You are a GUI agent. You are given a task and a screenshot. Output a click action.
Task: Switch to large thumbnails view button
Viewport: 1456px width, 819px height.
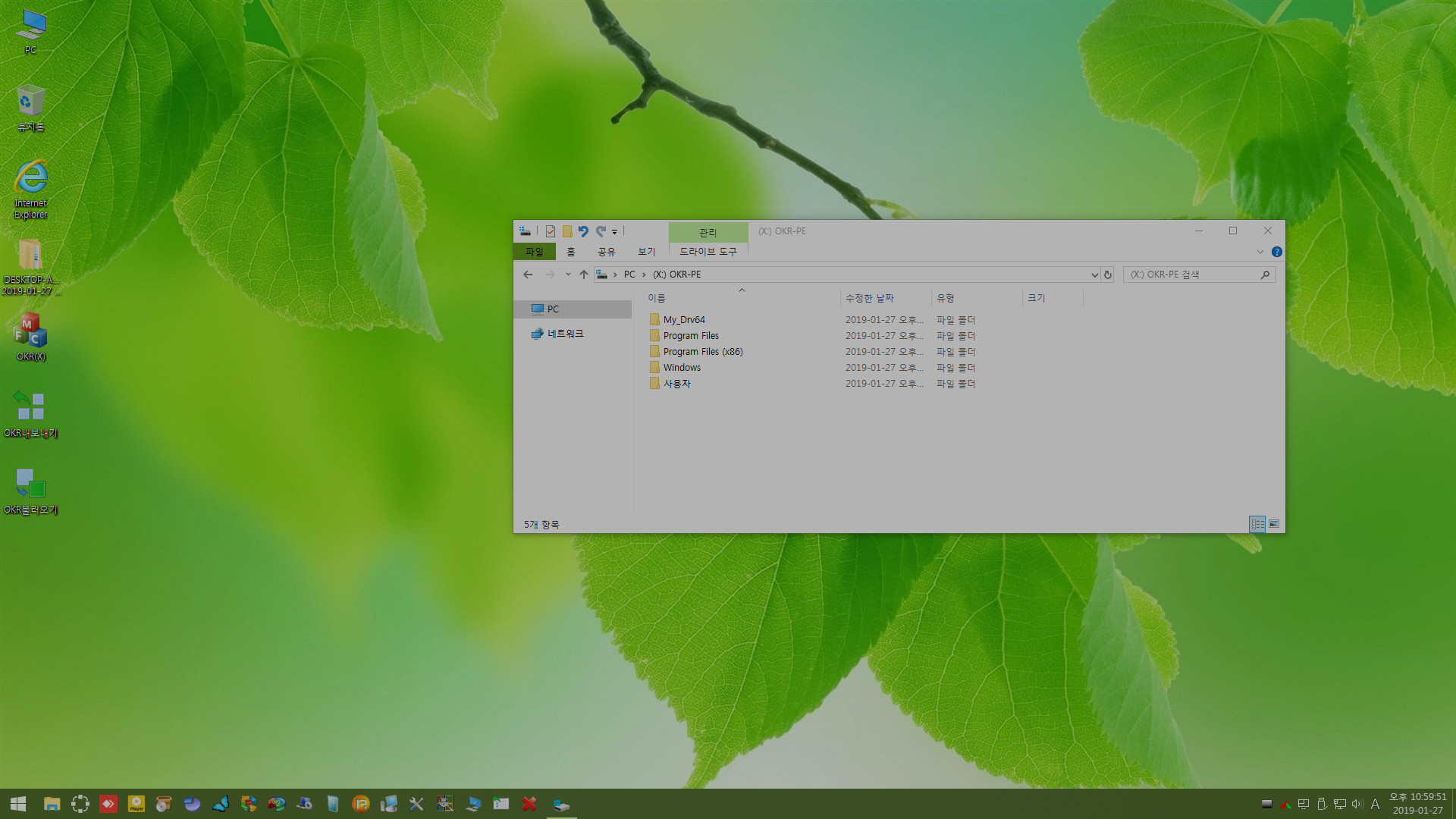1274,524
